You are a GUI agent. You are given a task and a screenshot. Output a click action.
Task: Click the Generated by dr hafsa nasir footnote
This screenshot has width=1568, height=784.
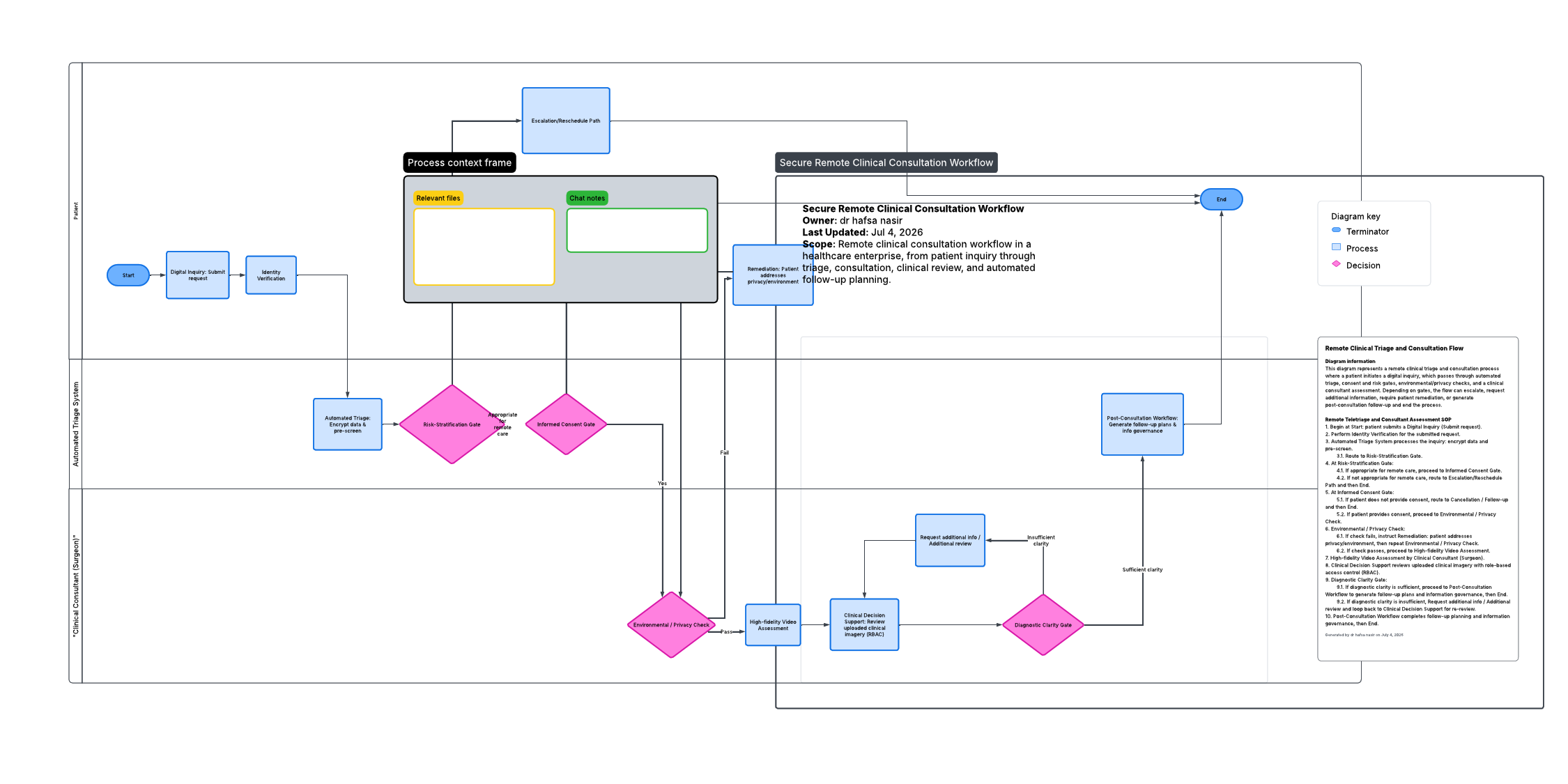[x=1364, y=635]
